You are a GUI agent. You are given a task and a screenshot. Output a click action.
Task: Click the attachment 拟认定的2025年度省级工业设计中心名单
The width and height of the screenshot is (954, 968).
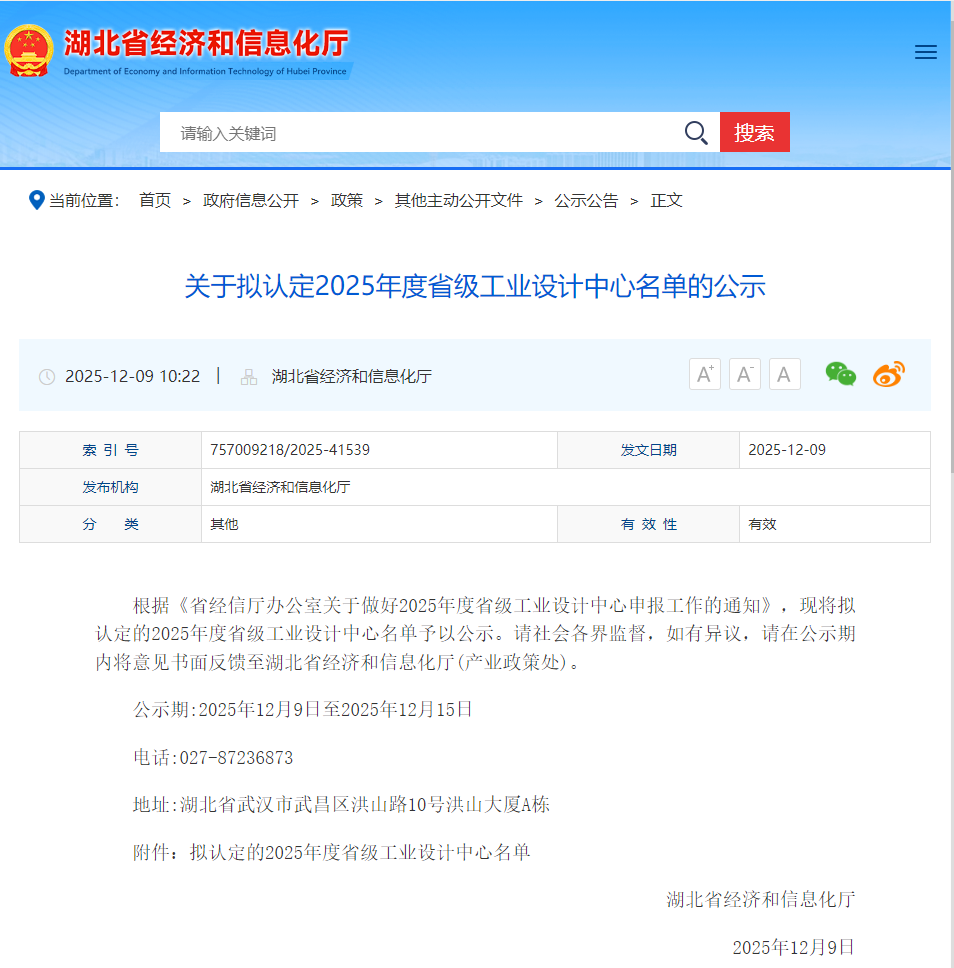coord(360,852)
